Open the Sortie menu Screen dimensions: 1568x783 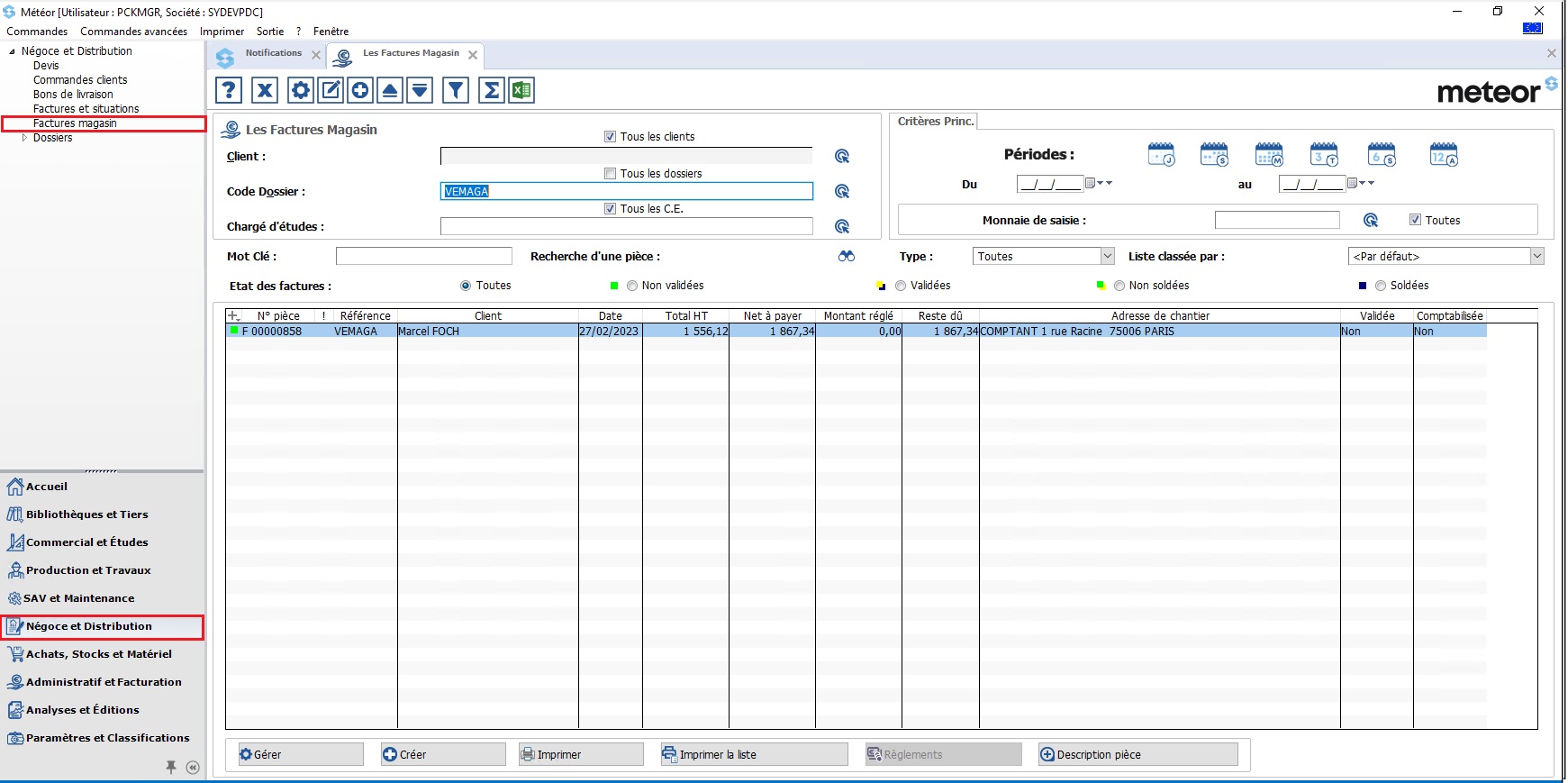pos(270,32)
